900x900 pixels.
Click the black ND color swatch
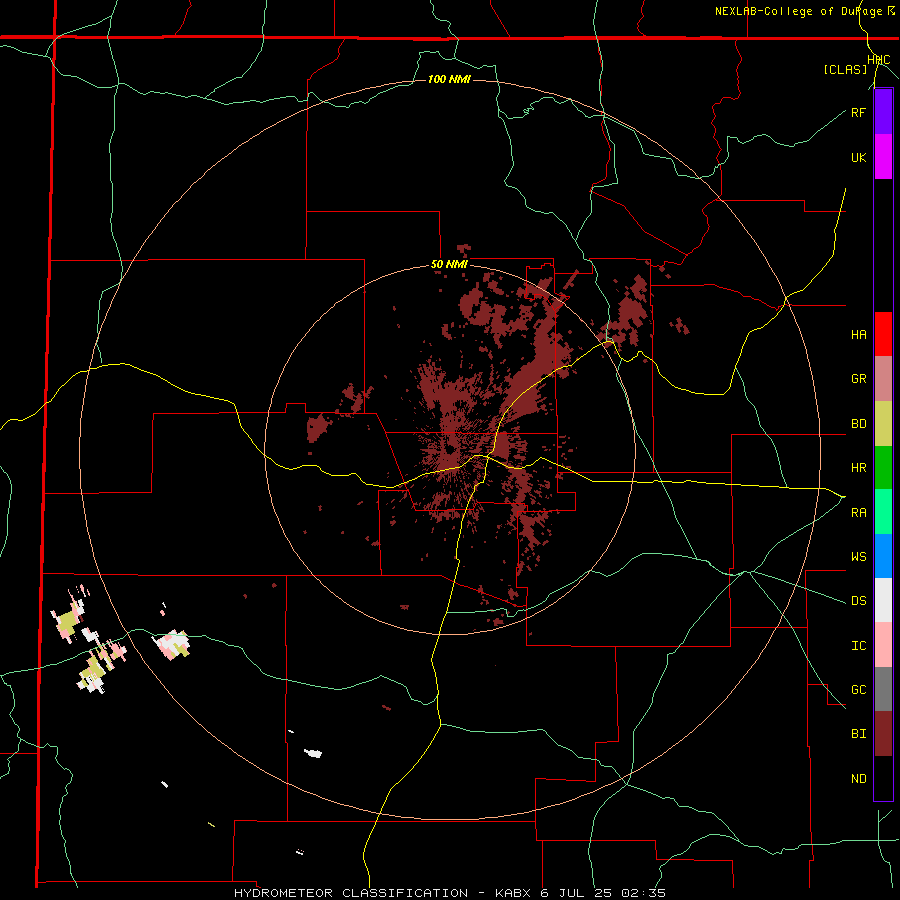tap(883, 778)
